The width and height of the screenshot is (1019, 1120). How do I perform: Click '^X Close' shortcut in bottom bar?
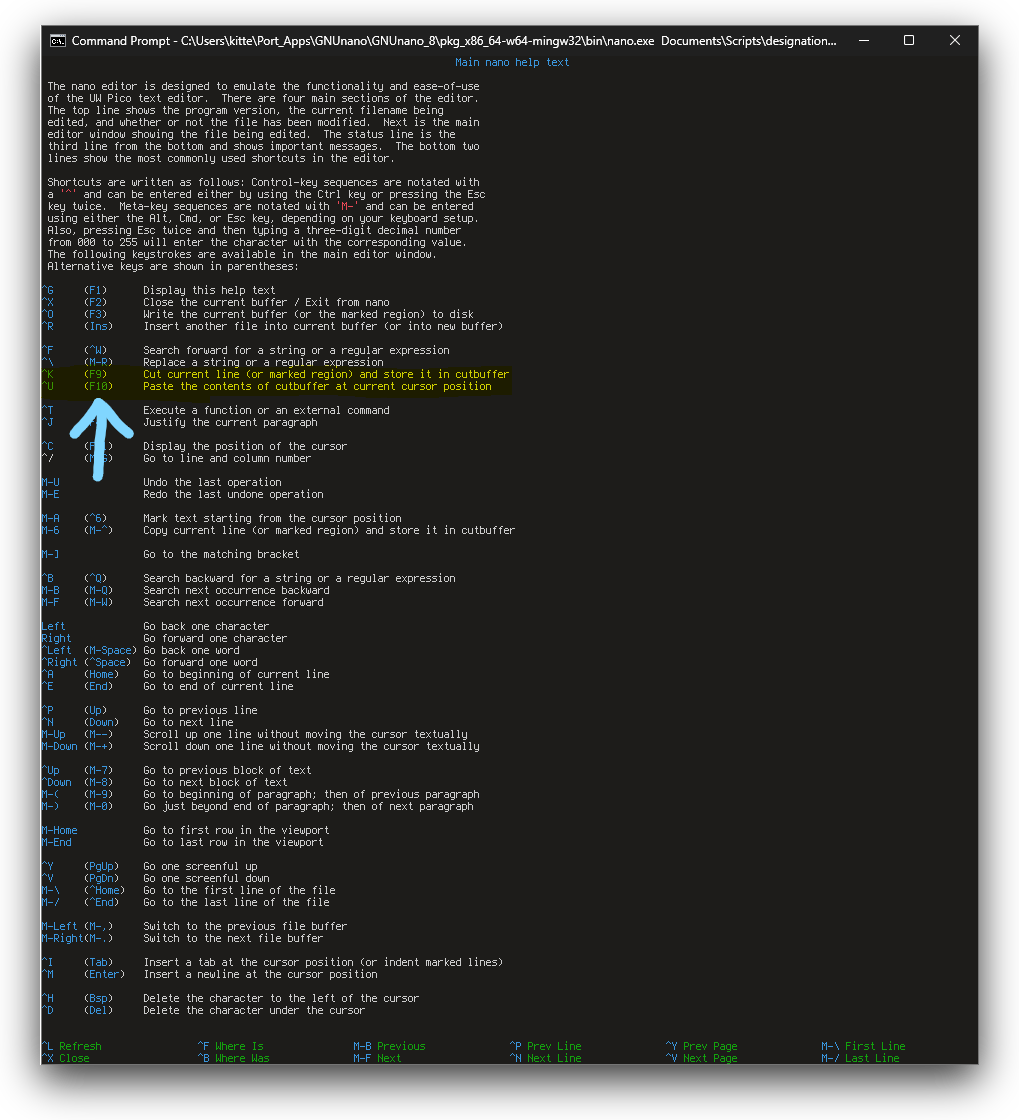click(x=66, y=1058)
